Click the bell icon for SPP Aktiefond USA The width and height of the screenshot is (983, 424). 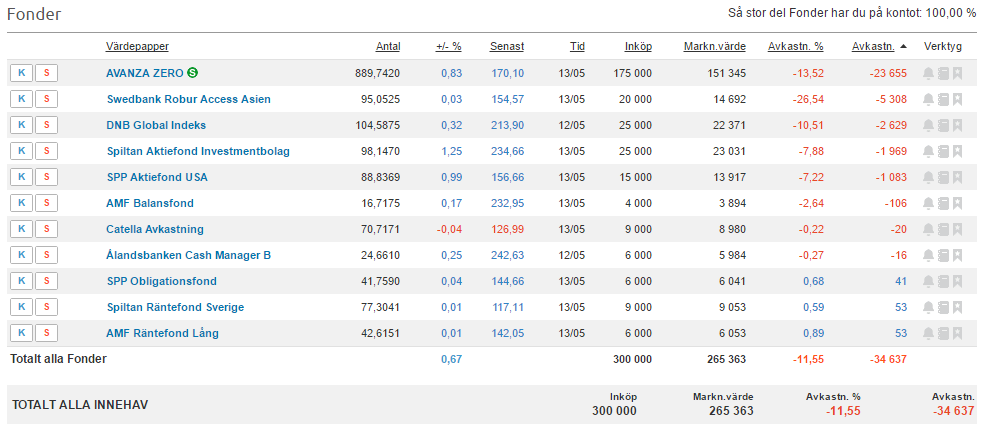point(928,177)
